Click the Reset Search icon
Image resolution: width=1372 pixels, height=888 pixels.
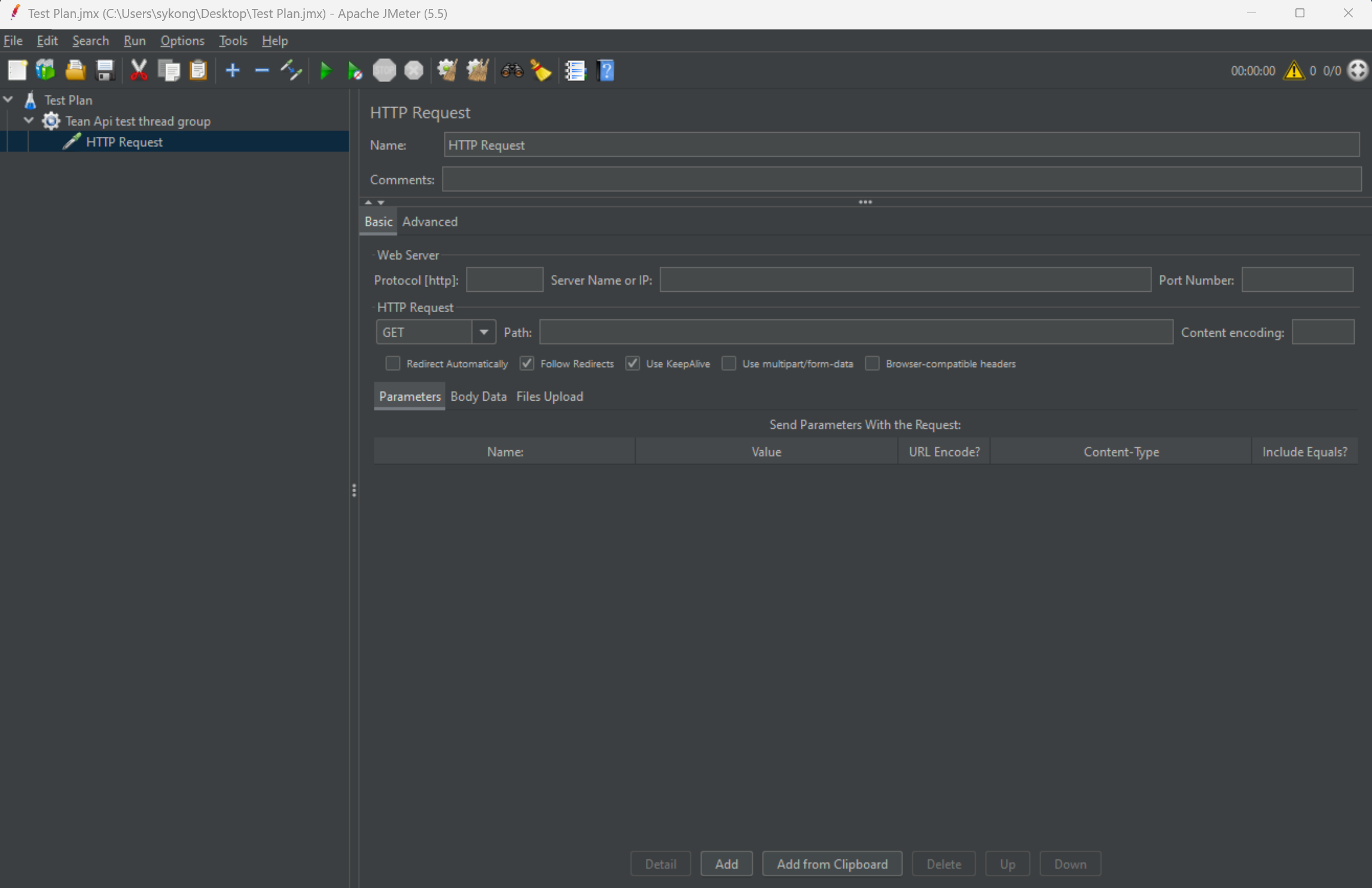(541, 71)
